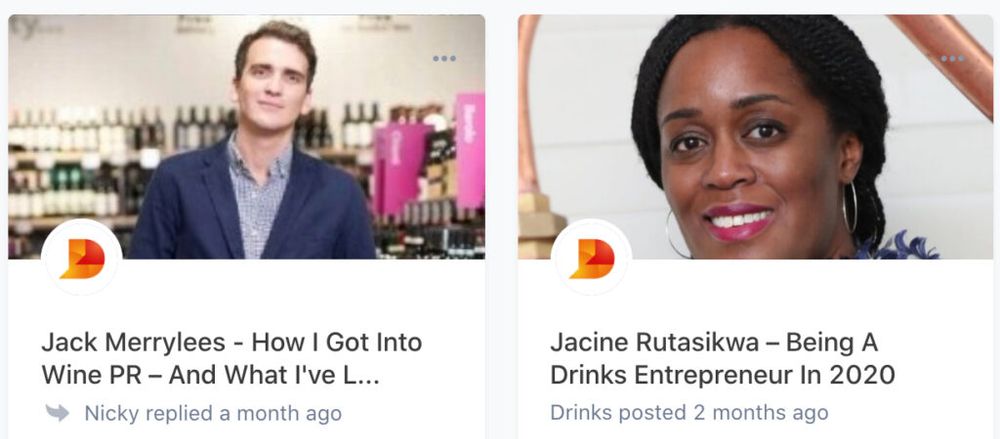This screenshot has width=1000, height=439.
Task: Open 'Jacine Rutasikwa – Being A' post
Action: click(714, 343)
